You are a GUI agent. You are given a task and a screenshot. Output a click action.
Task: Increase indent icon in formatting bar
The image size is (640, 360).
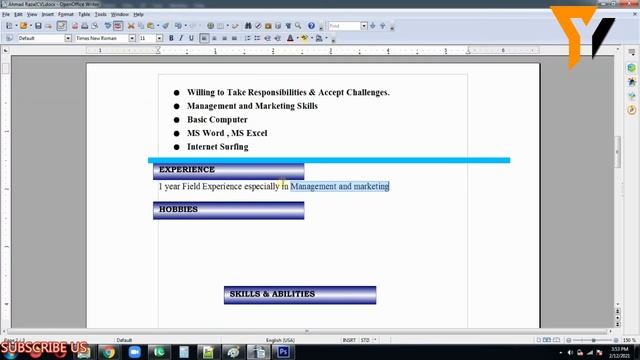point(278,38)
